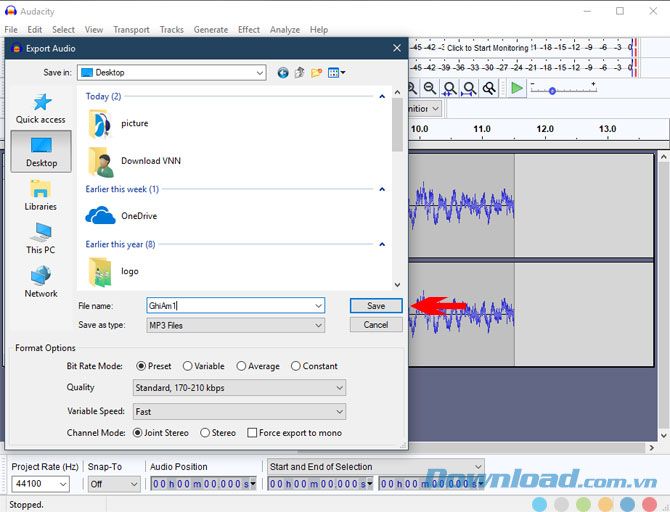The height and width of the screenshot is (512, 670).
Task: Click scroll-down arrow in file list
Action: tap(397, 285)
